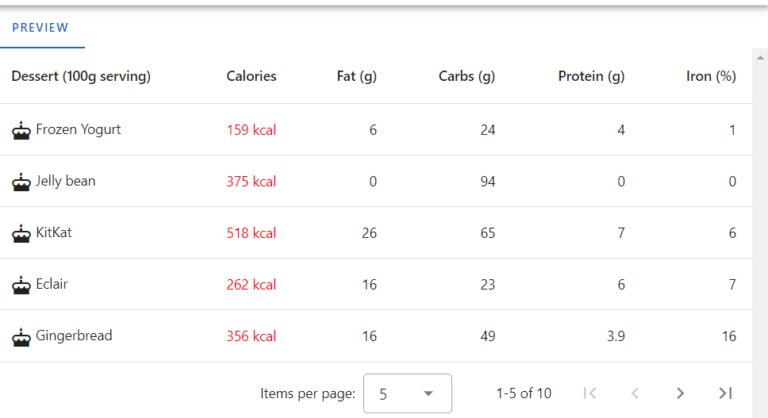Screen dimensions: 768x418
Task: Click the cake icon beside Gingerbread
Action: coord(21,337)
